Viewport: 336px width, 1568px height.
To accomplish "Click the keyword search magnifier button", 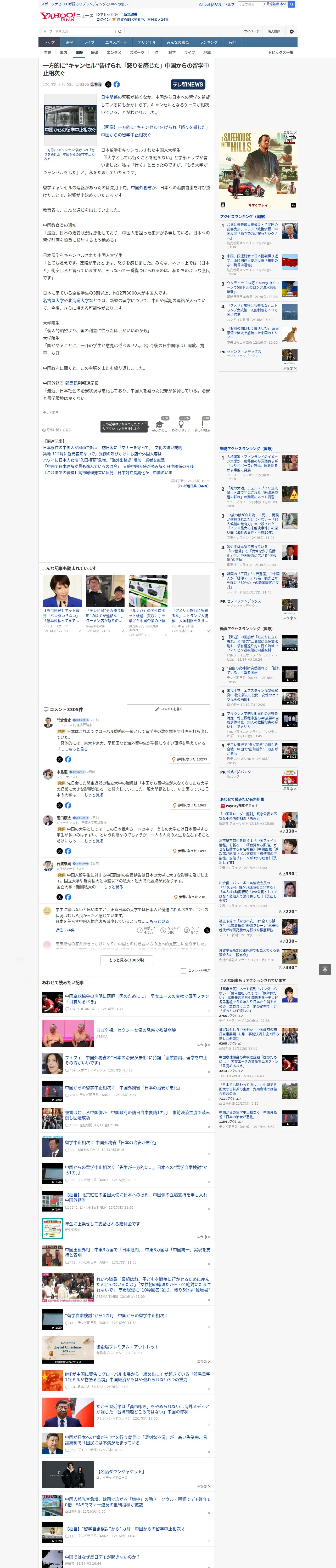I will tap(120, 32).
